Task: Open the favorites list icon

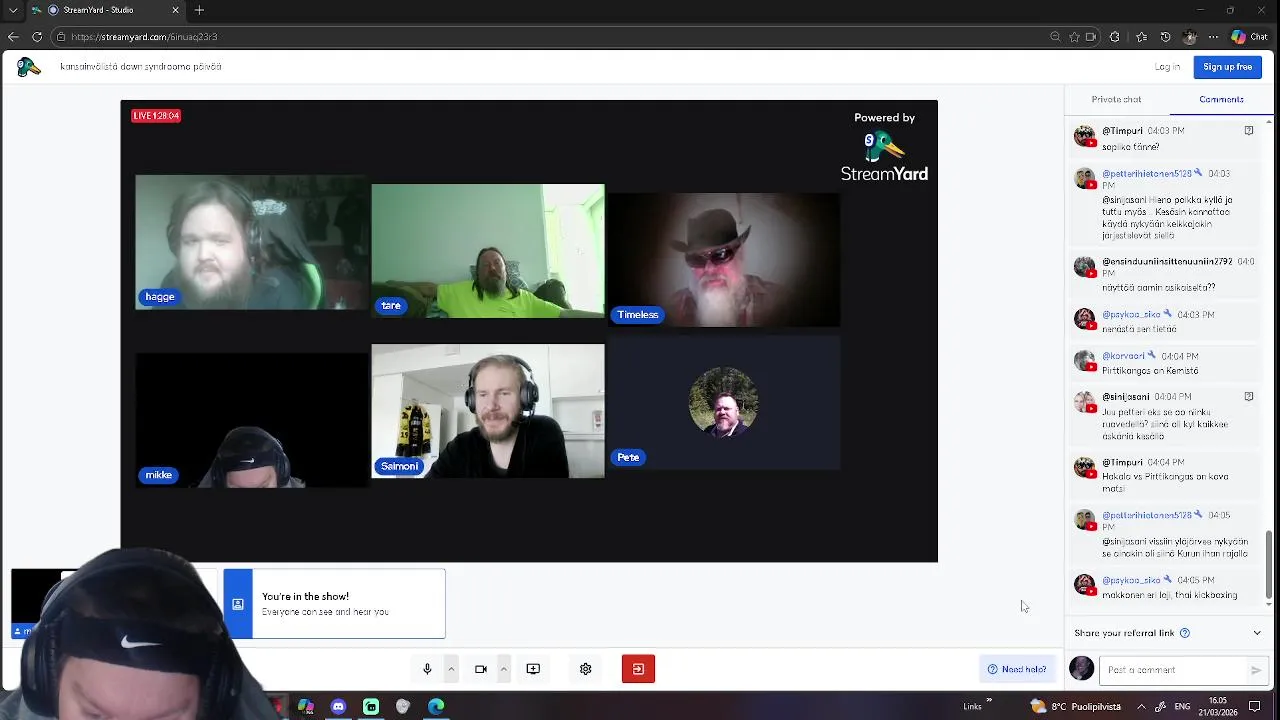Action: [x=1141, y=37]
